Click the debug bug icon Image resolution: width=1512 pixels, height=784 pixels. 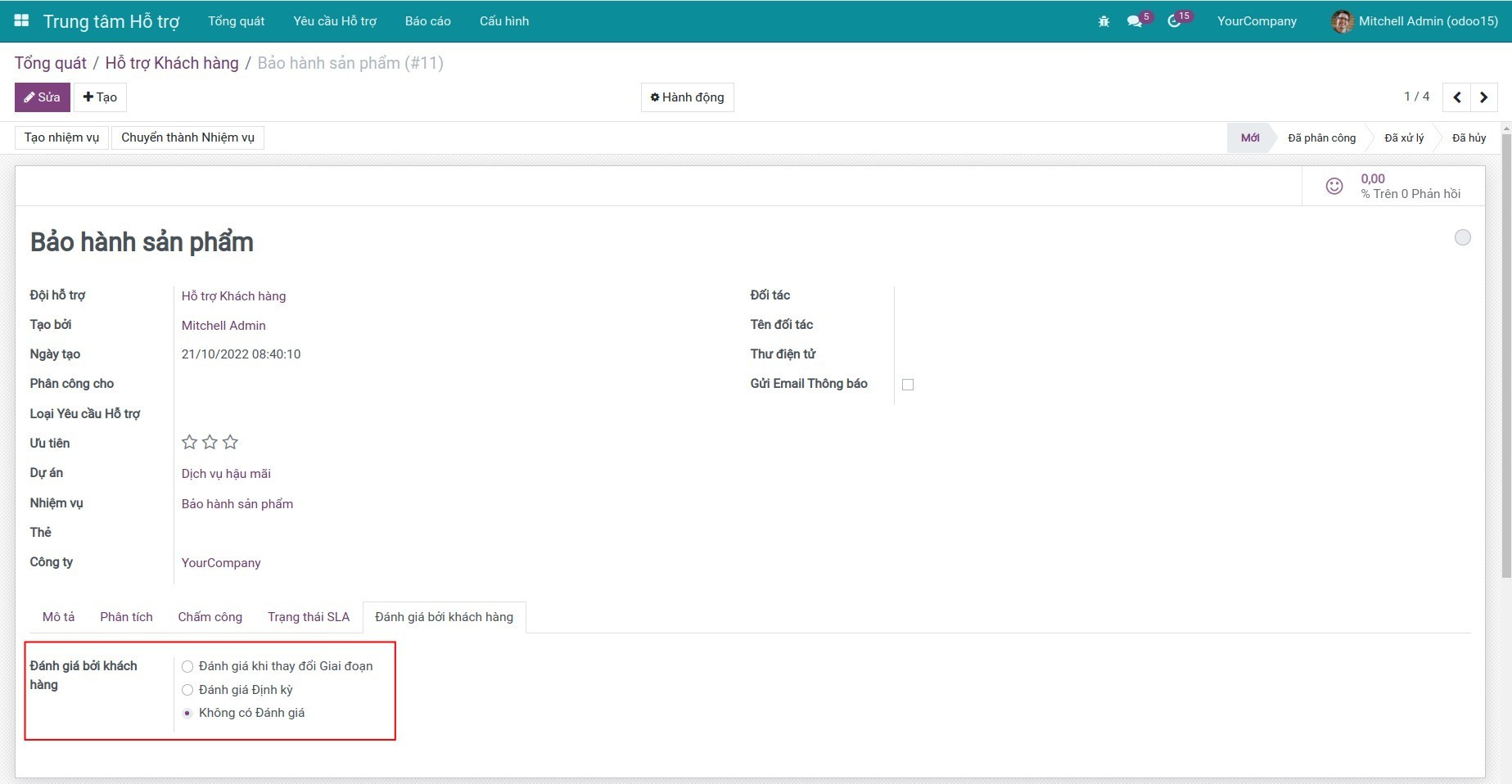1104,21
